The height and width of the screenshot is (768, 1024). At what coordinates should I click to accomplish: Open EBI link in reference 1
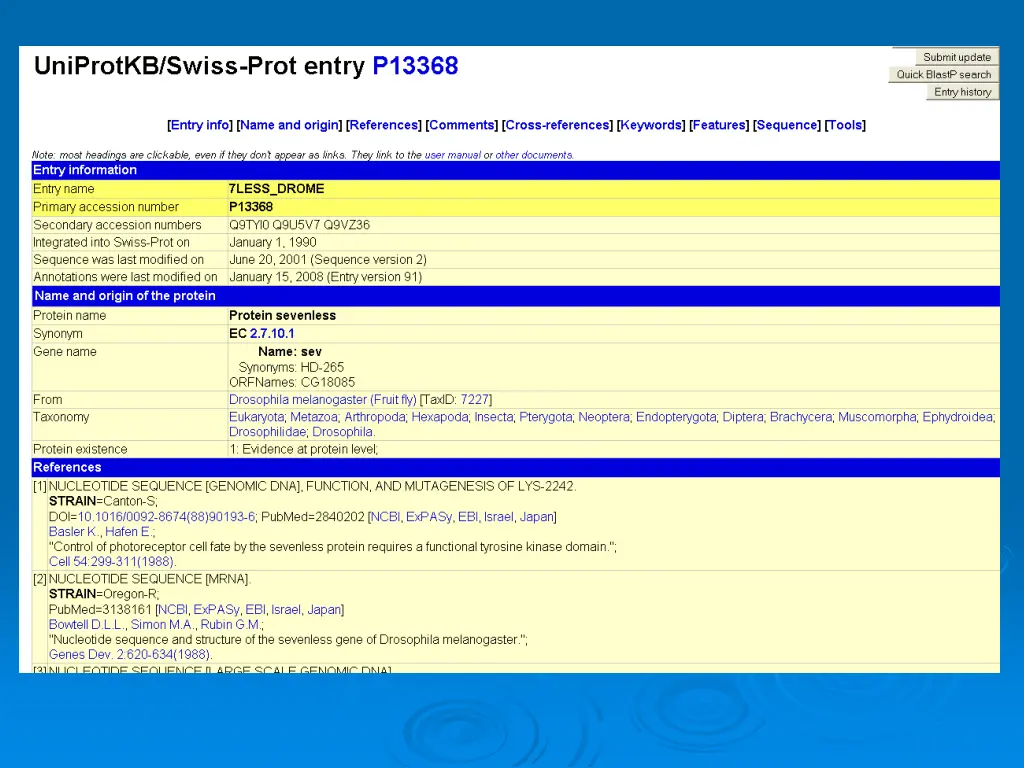(x=468, y=517)
